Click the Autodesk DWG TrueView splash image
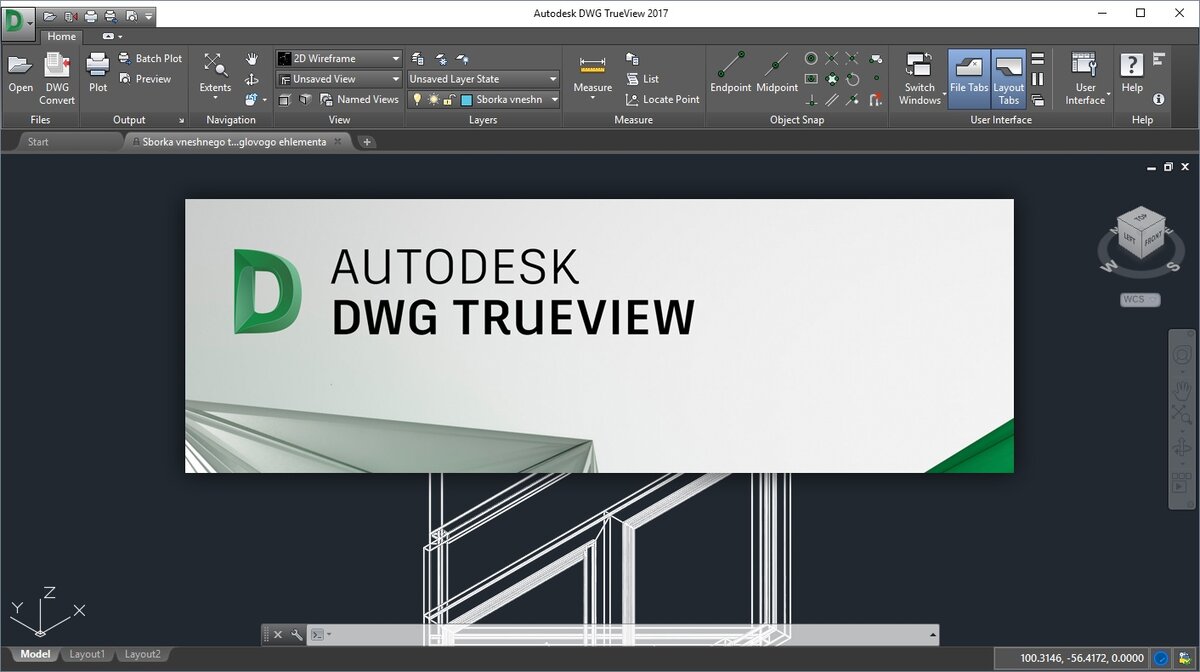 point(599,336)
